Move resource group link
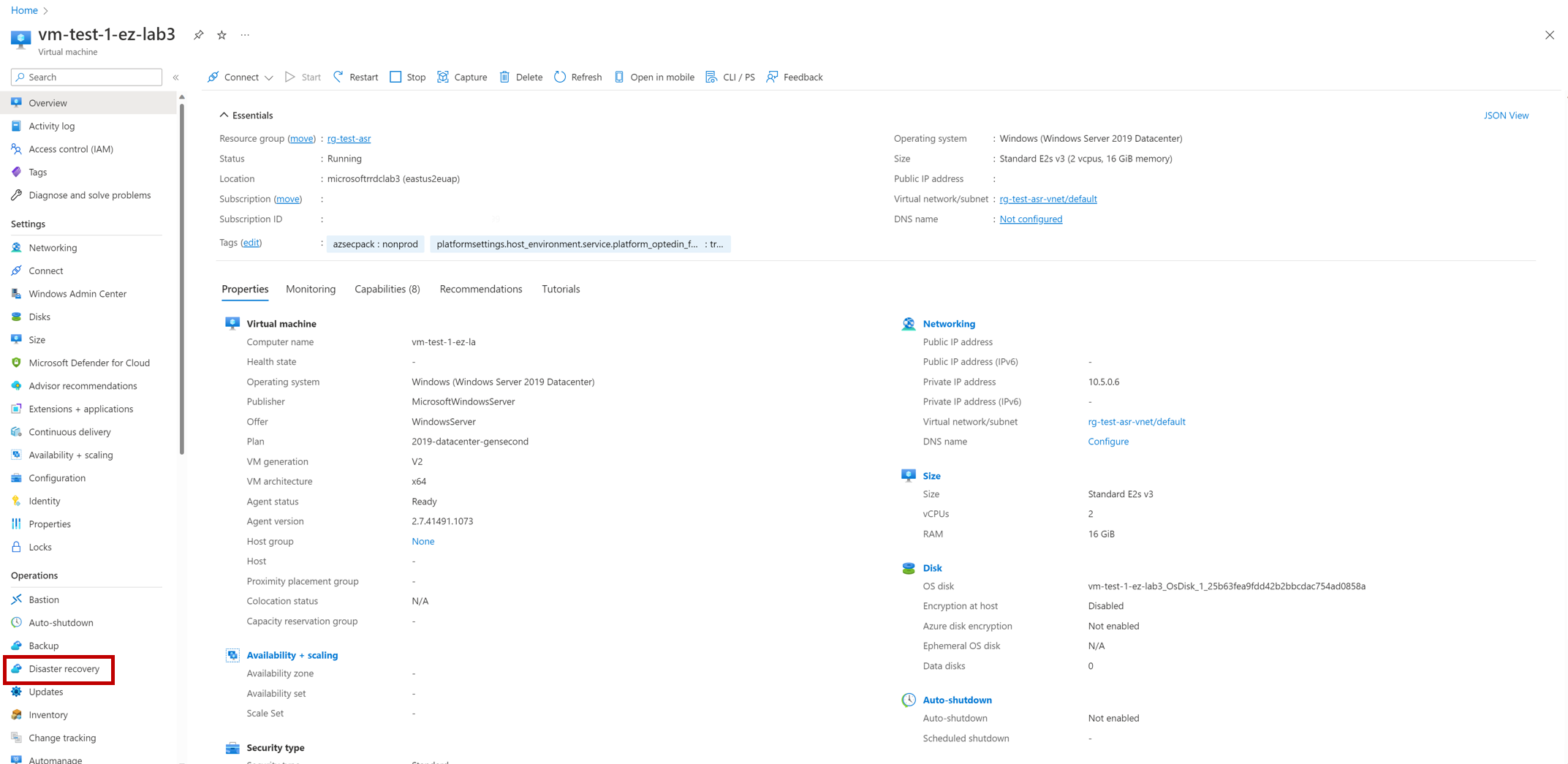The width and height of the screenshot is (1568, 764). click(x=301, y=138)
